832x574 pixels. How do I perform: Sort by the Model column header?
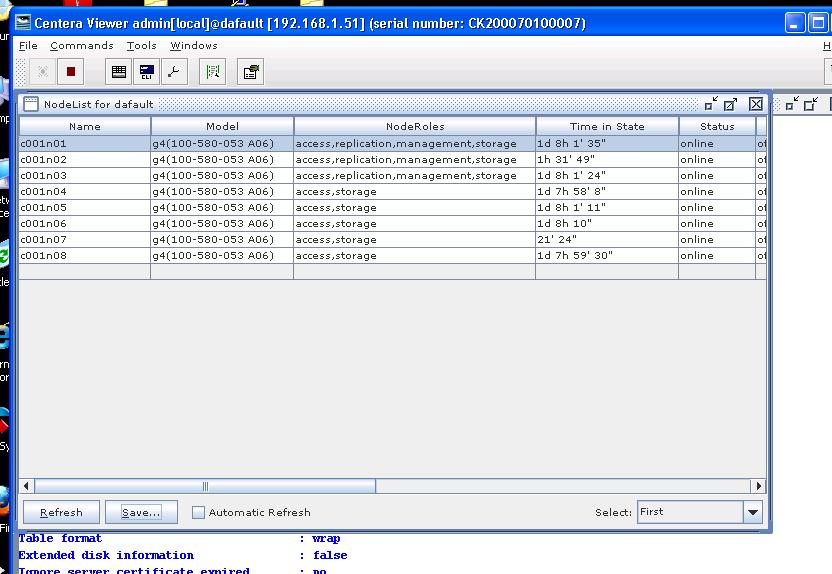[x=222, y=126]
